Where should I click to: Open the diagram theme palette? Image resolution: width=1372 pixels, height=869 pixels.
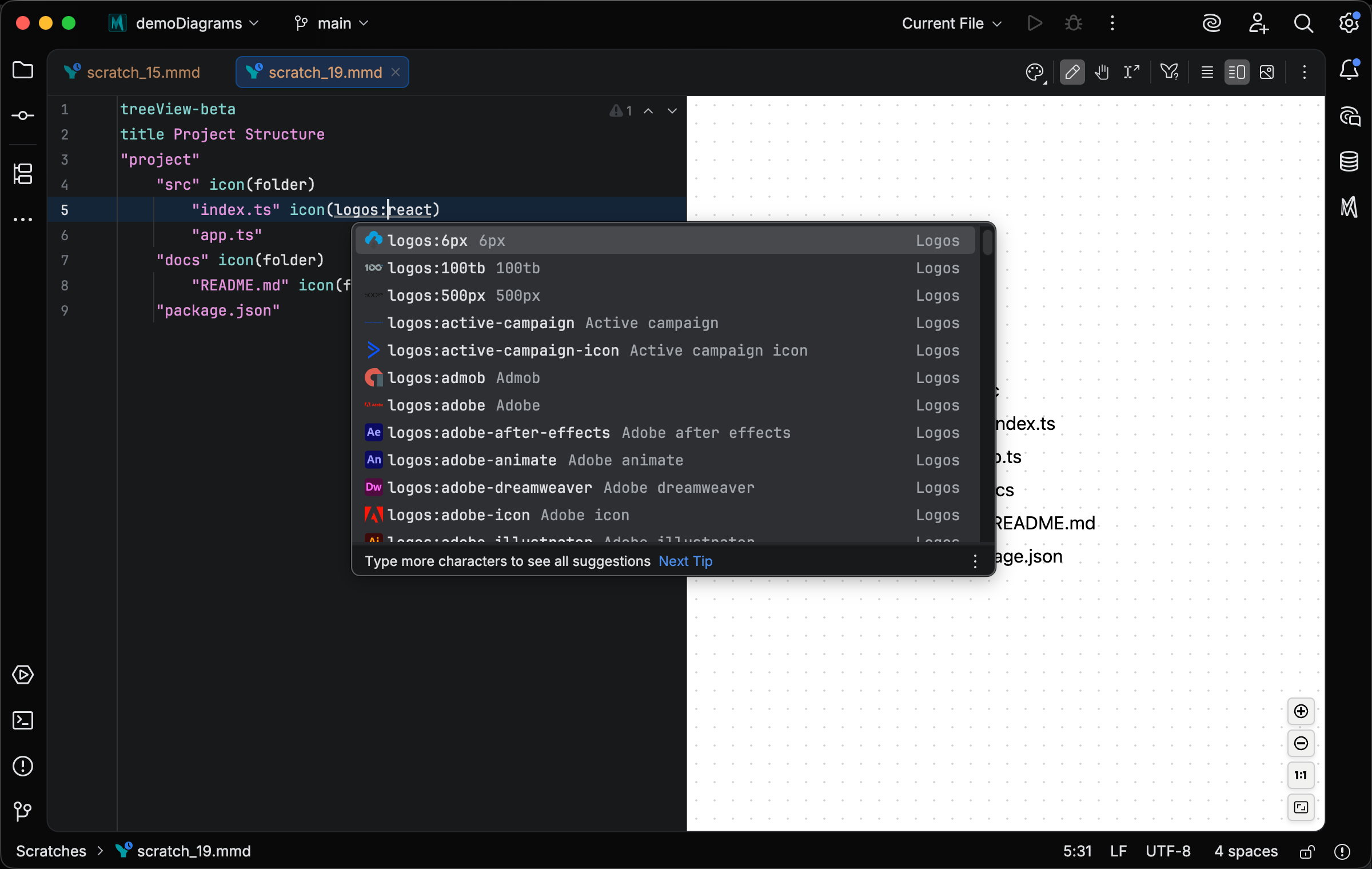pyautogui.click(x=1035, y=73)
